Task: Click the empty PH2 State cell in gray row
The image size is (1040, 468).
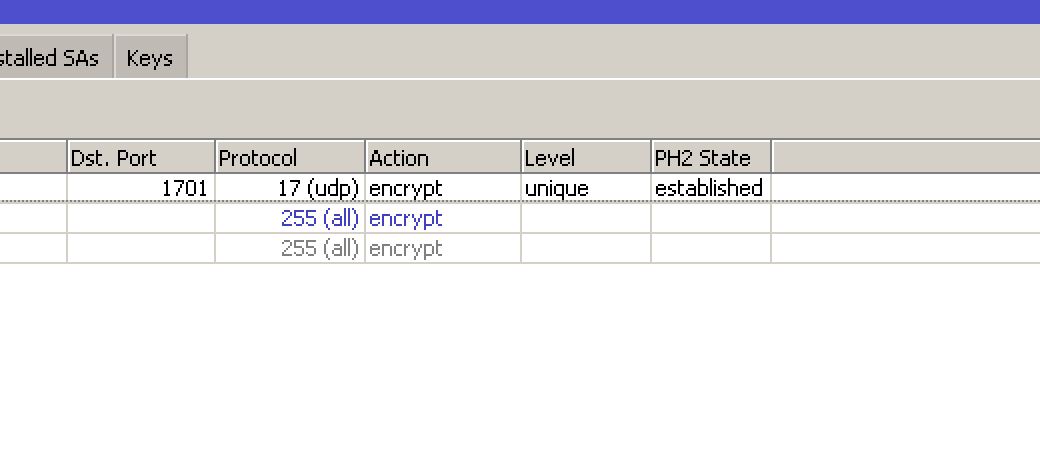Action: [711, 249]
